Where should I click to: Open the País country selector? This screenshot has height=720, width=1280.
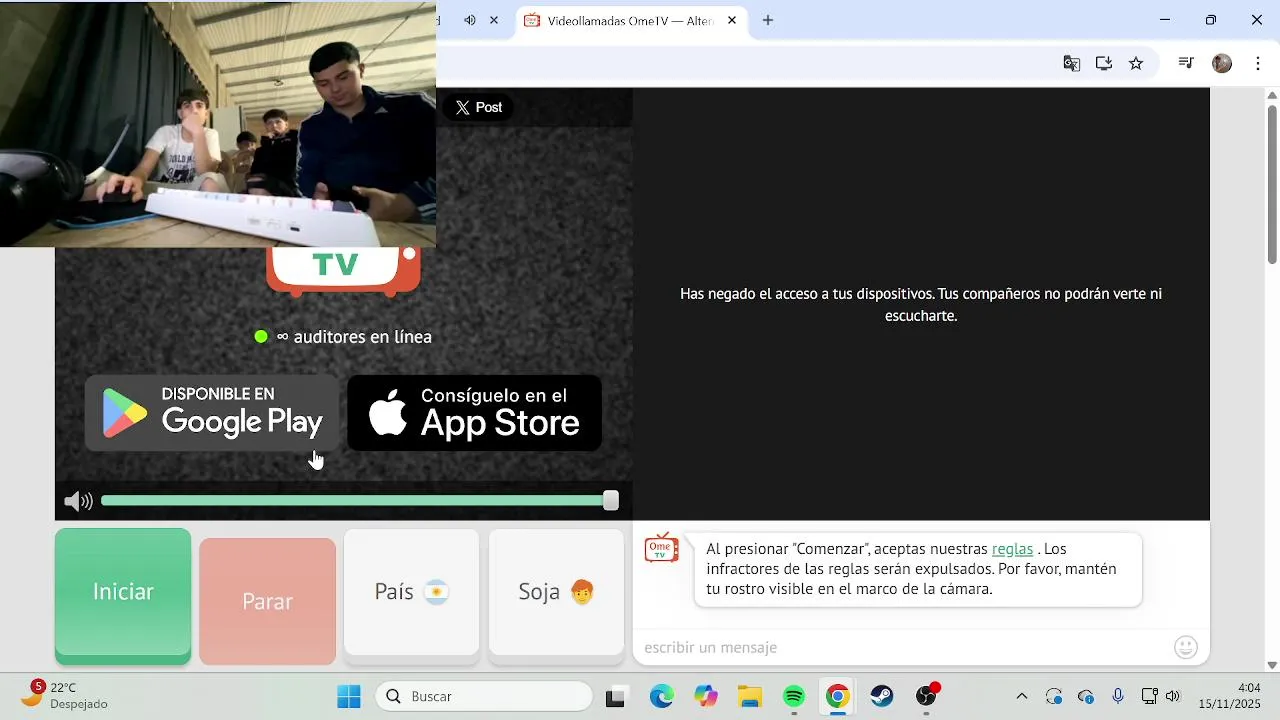pos(411,594)
